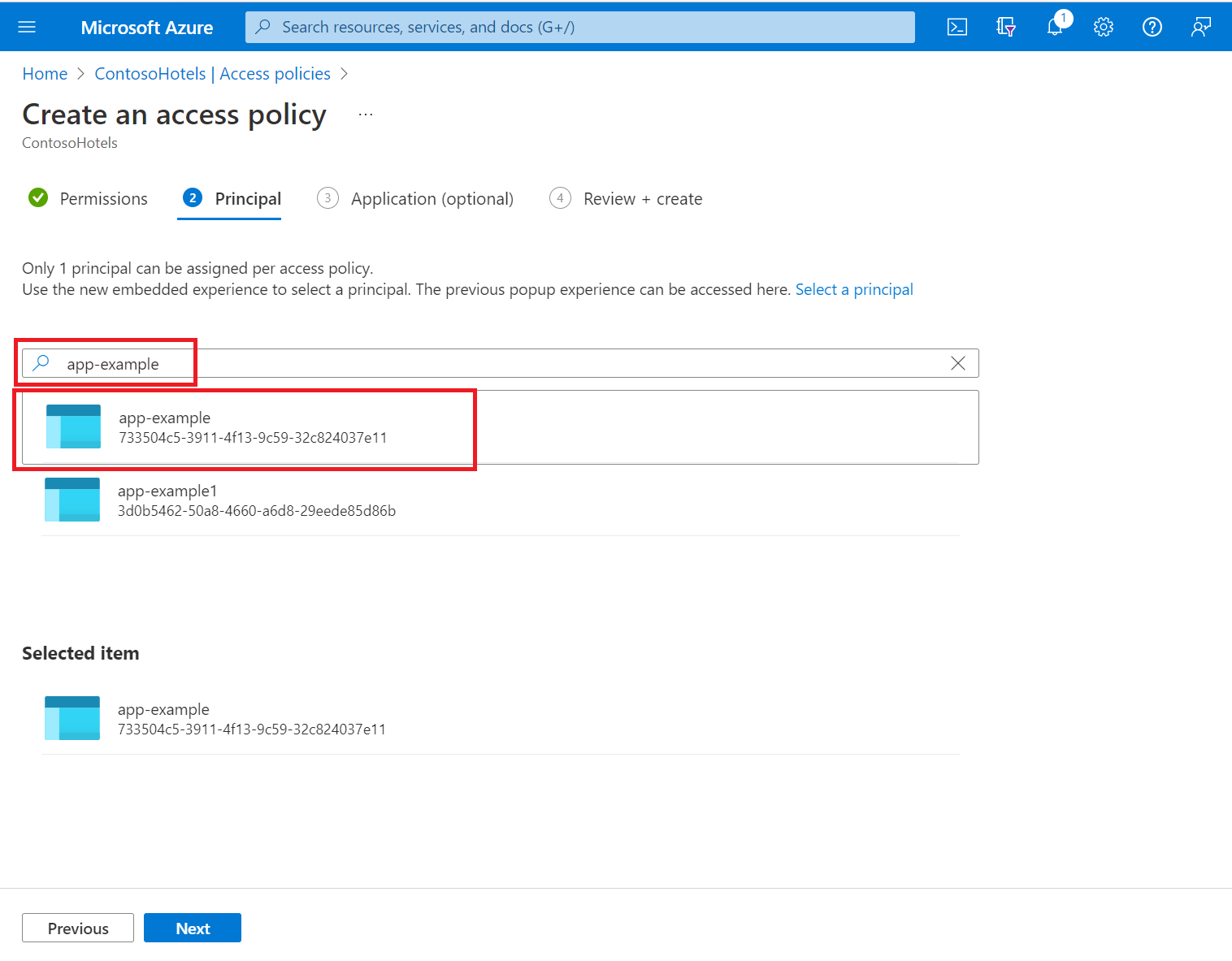Open the more options ellipsis next to title
The width and height of the screenshot is (1232, 961).
coord(366,114)
